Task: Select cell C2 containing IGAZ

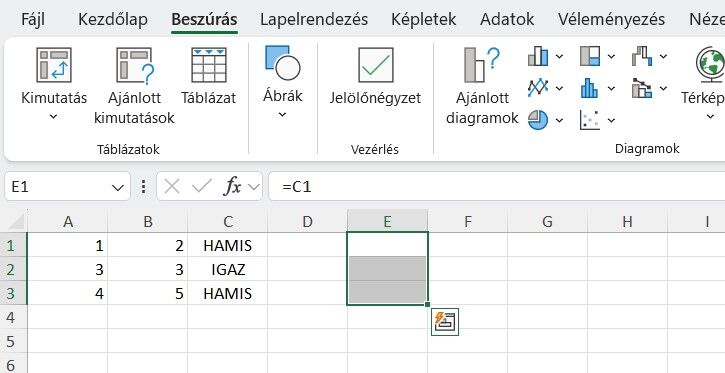Action: pyautogui.click(x=227, y=269)
